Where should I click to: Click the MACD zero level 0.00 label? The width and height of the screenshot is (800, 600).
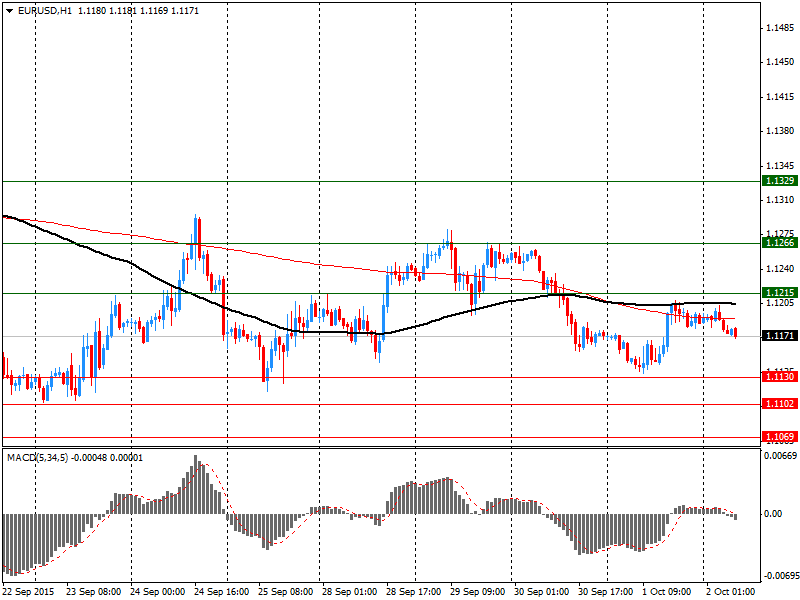[773, 514]
